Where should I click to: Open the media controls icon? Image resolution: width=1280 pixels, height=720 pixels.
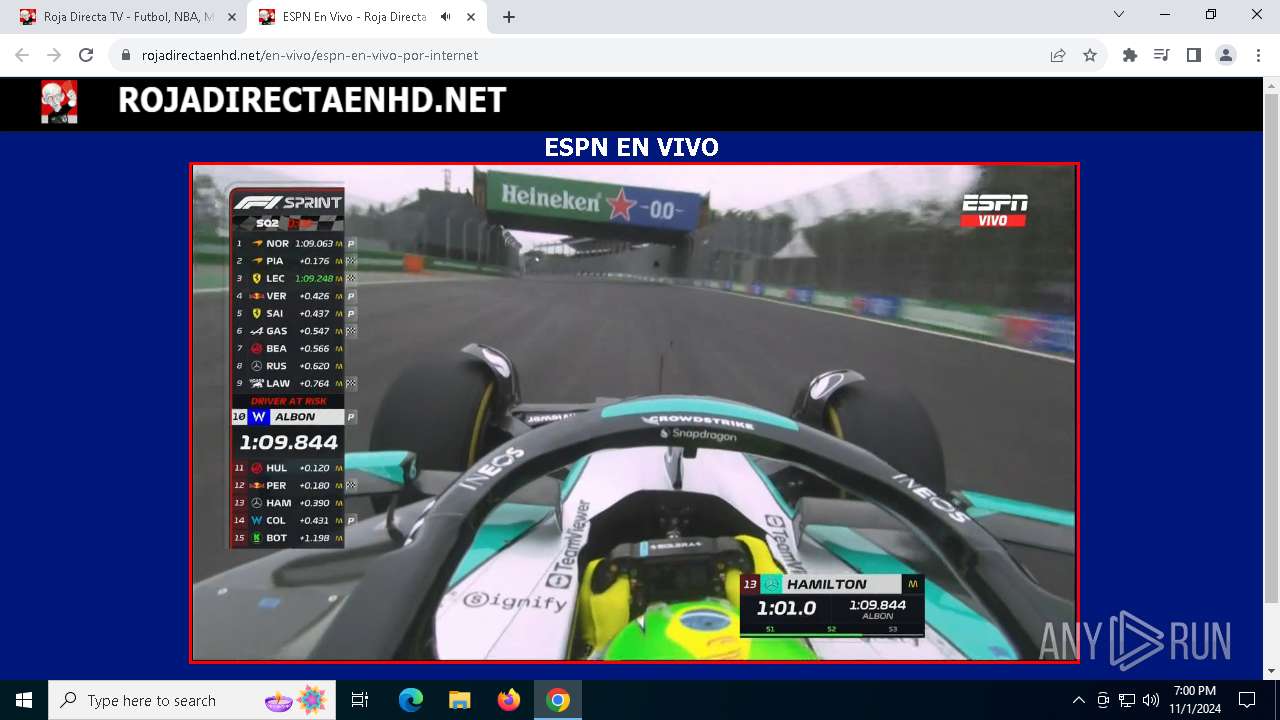[1162, 55]
